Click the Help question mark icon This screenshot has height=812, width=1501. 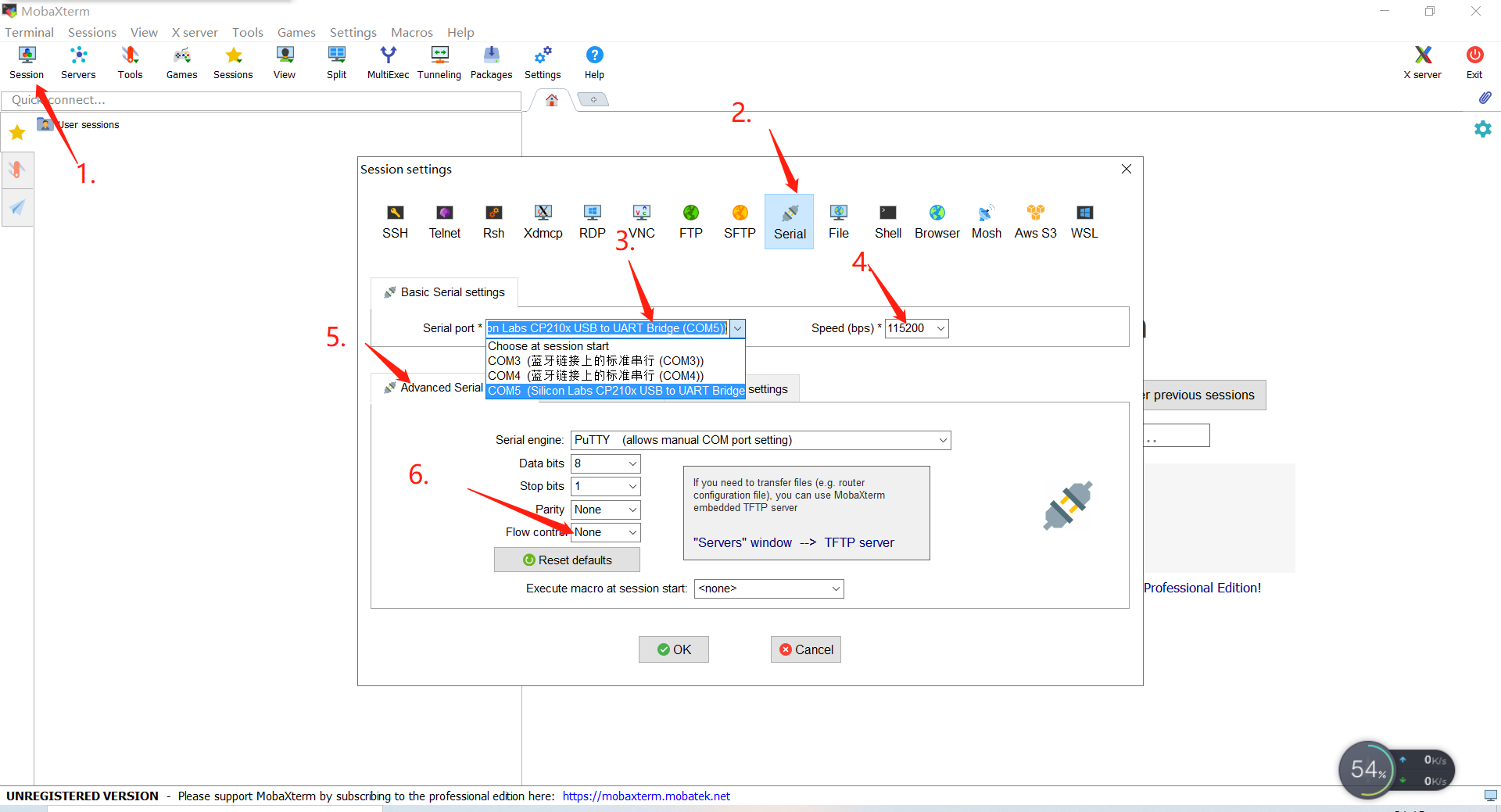coord(594,63)
